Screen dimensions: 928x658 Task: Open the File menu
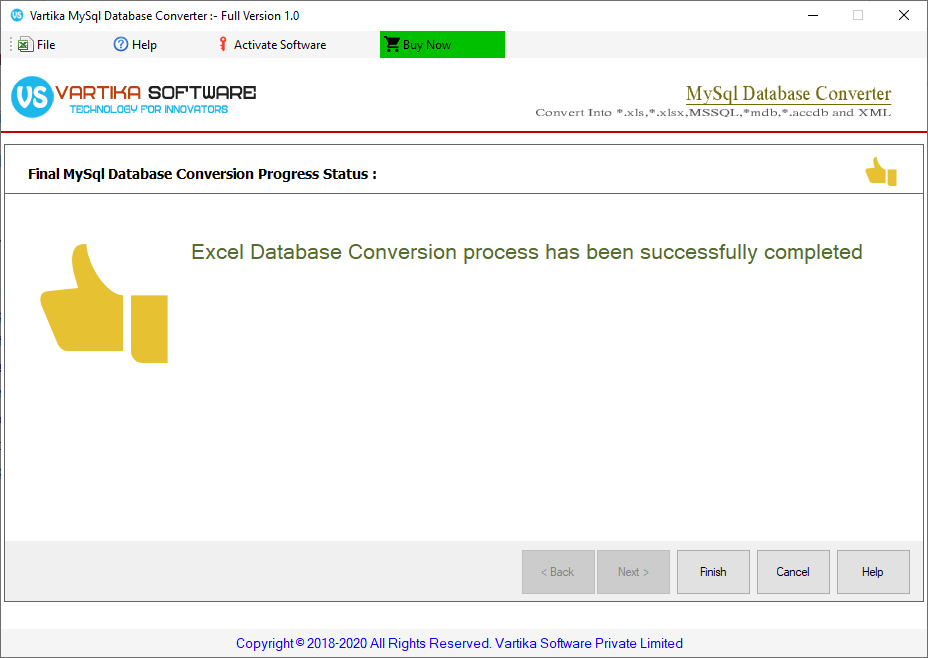click(x=37, y=44)
